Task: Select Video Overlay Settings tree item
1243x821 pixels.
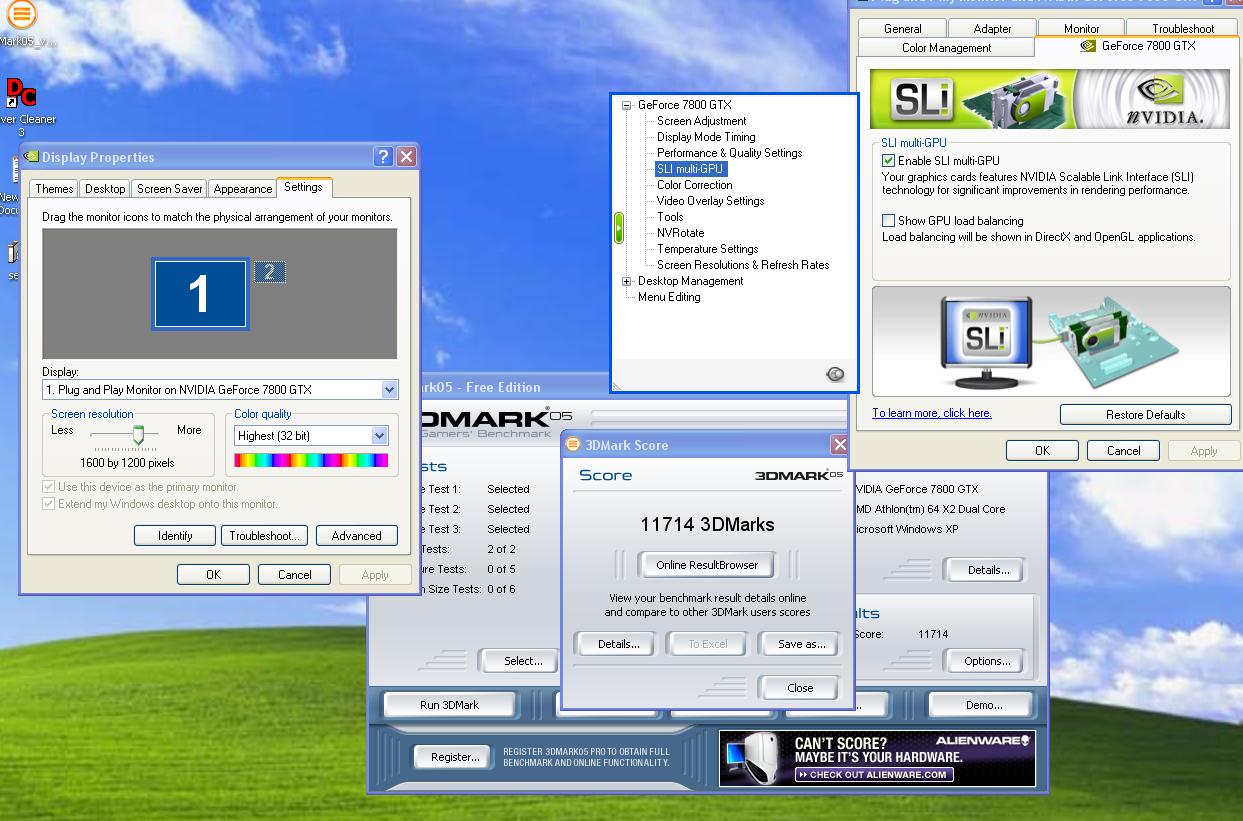Action: (710, 201)
